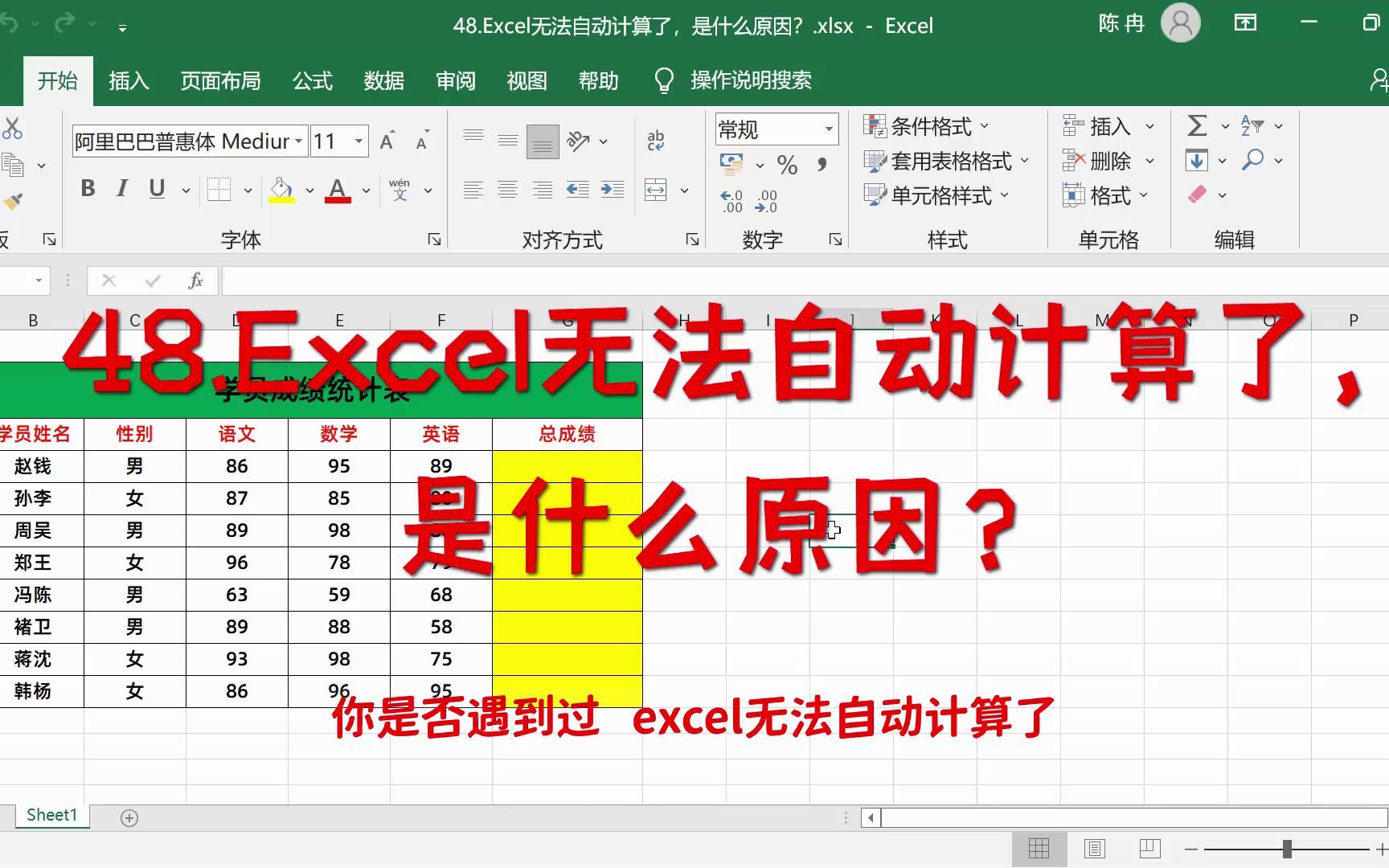The width and height of the screenshot is (1389, 868).
Task: Decrease font size with small A
Action: (x=421, y=141)
